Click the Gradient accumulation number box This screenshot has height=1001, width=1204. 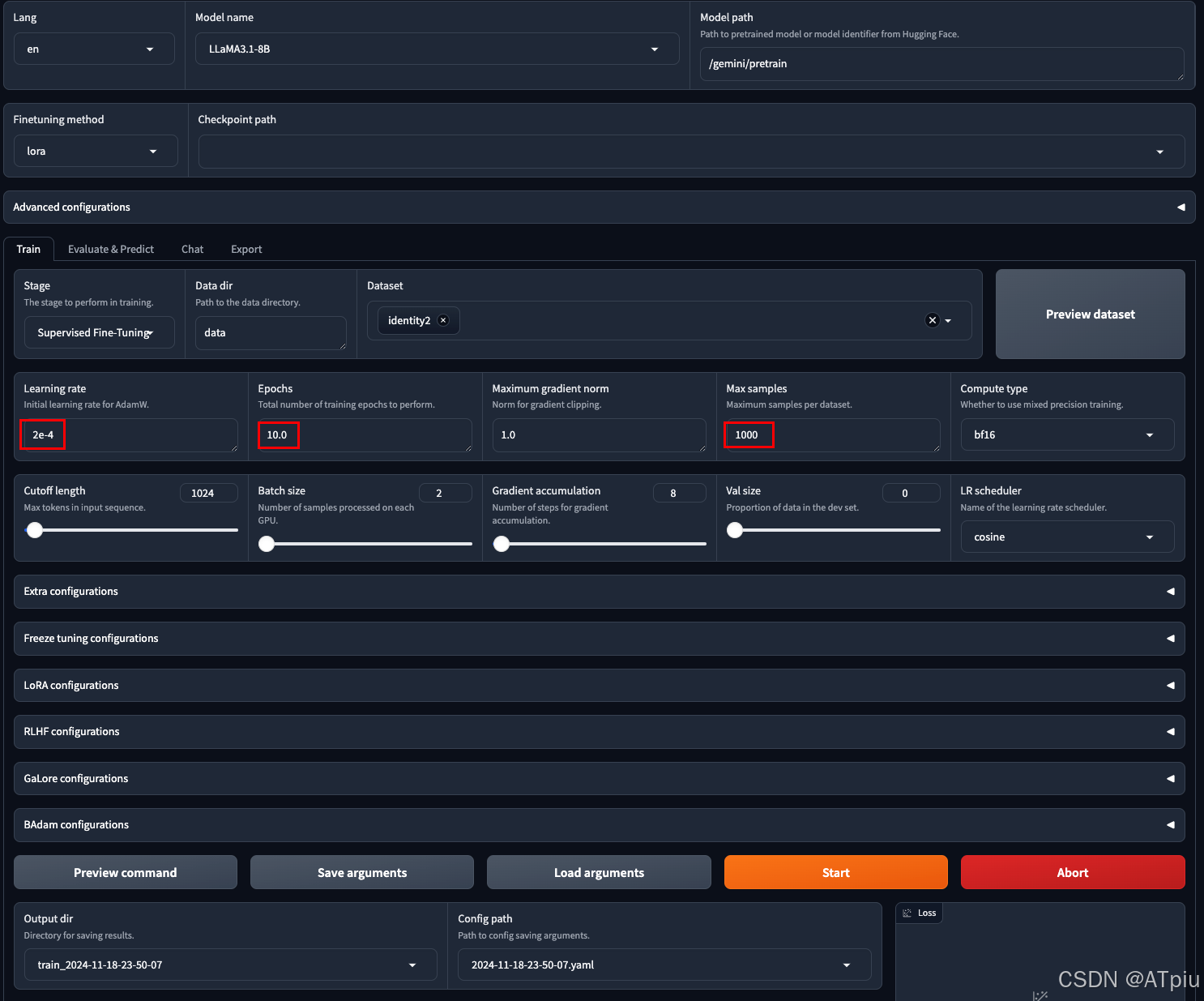pos(679,493)
